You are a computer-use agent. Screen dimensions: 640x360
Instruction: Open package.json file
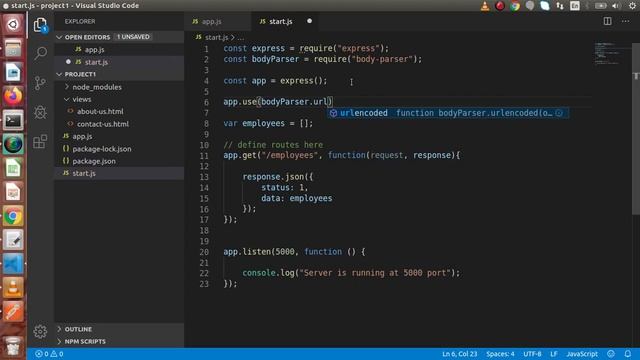point(94,161)
